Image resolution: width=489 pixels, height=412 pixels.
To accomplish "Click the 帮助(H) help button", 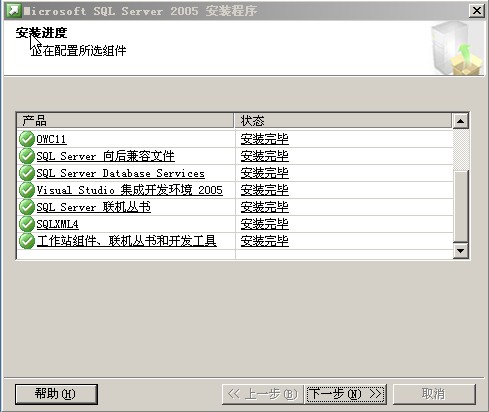I will point(56,394).
